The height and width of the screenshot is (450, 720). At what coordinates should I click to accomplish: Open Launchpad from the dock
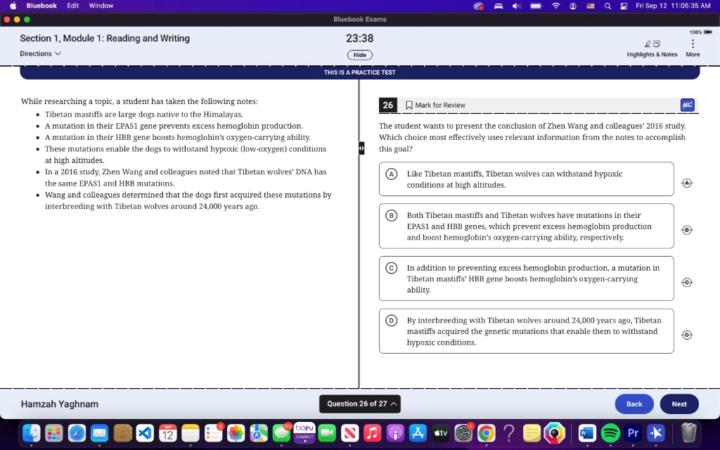point(54,433)
